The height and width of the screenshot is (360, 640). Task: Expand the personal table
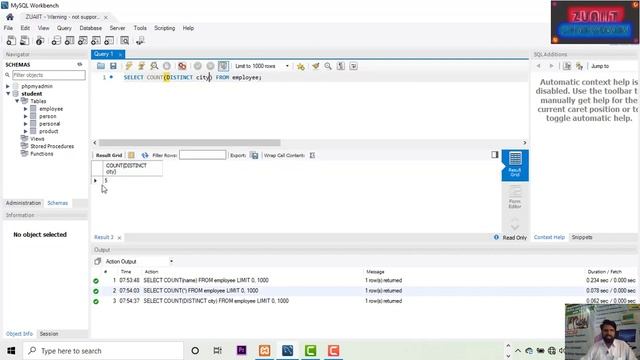tap(25, 124)
